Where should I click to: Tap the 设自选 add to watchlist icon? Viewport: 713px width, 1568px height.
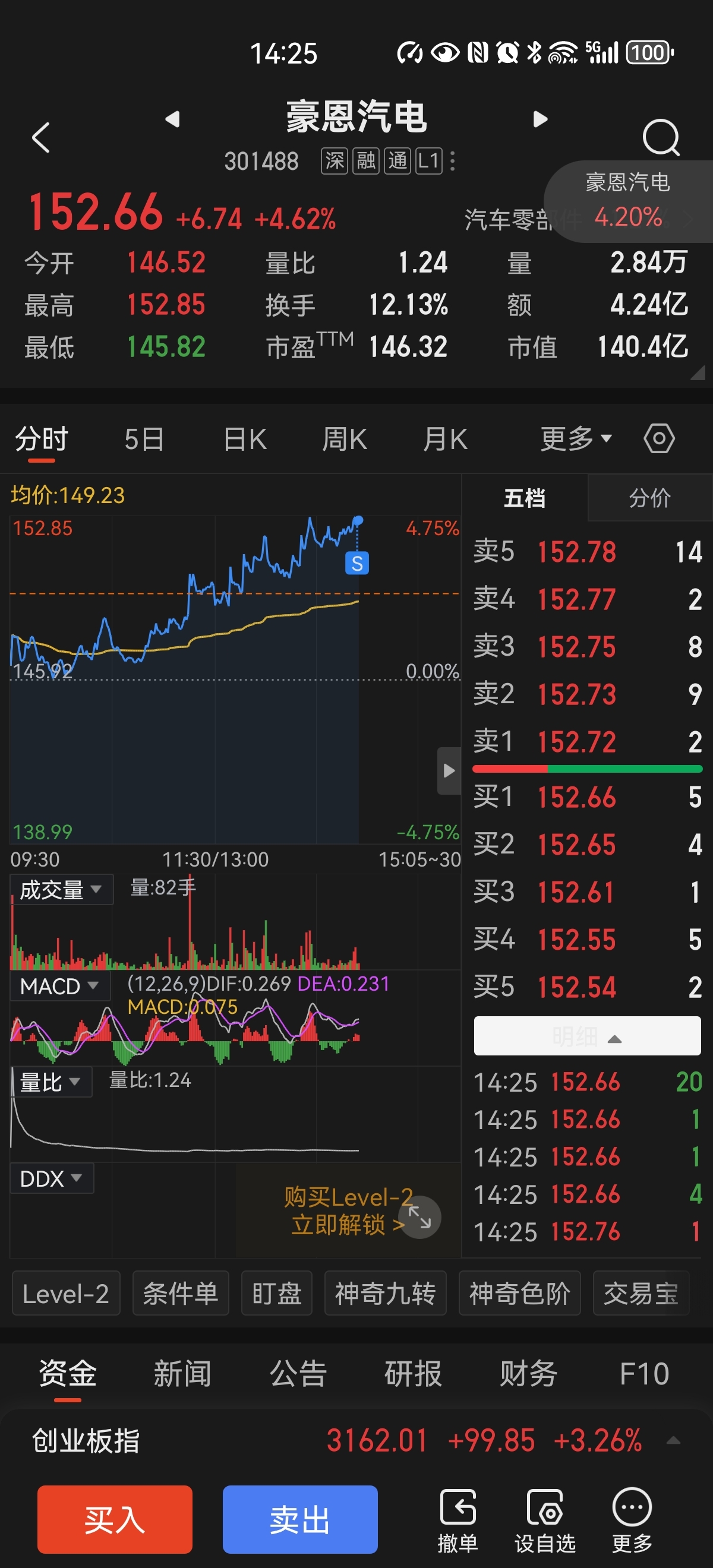click(545, 1521)
